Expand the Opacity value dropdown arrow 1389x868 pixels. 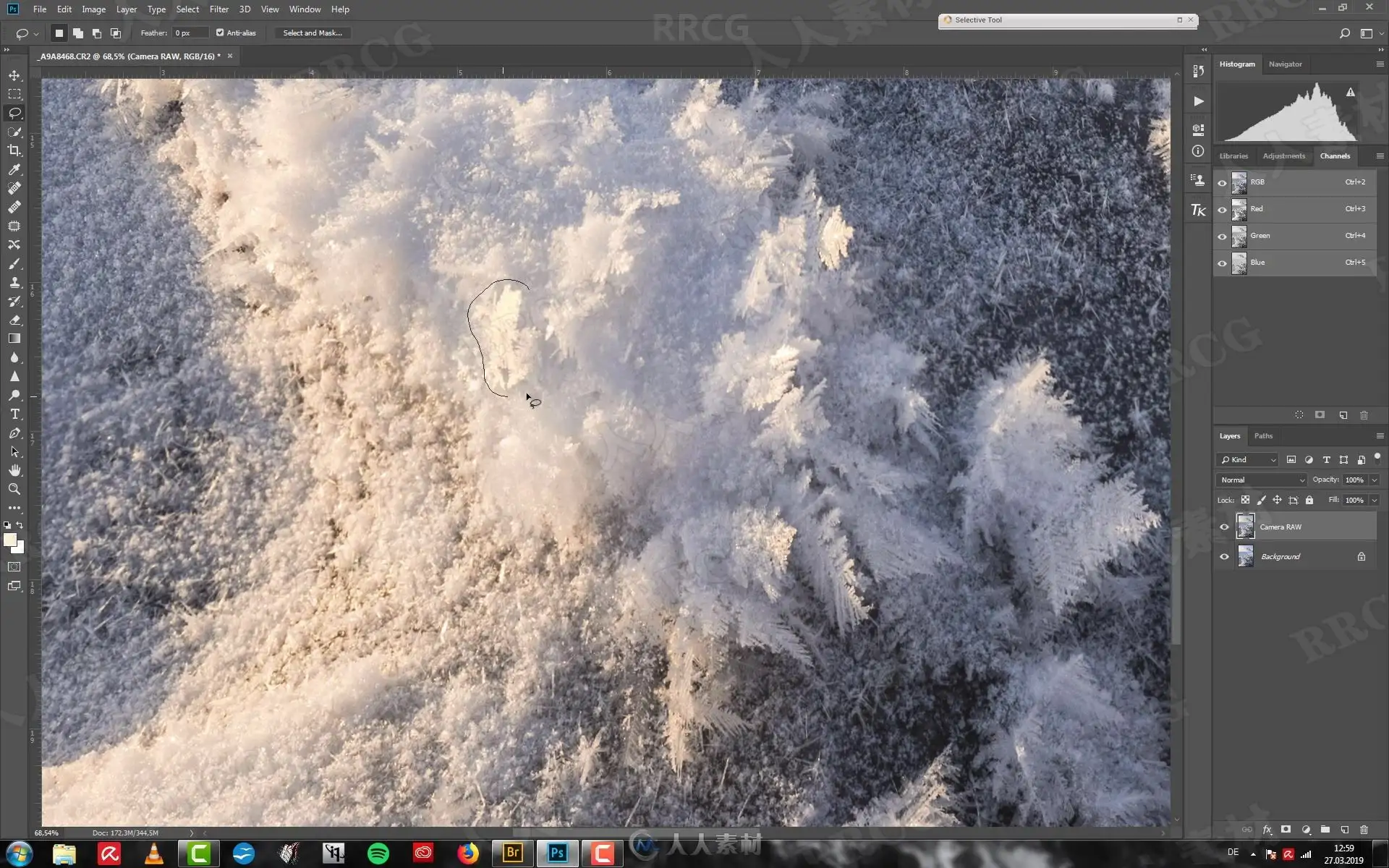(1374, 480)
